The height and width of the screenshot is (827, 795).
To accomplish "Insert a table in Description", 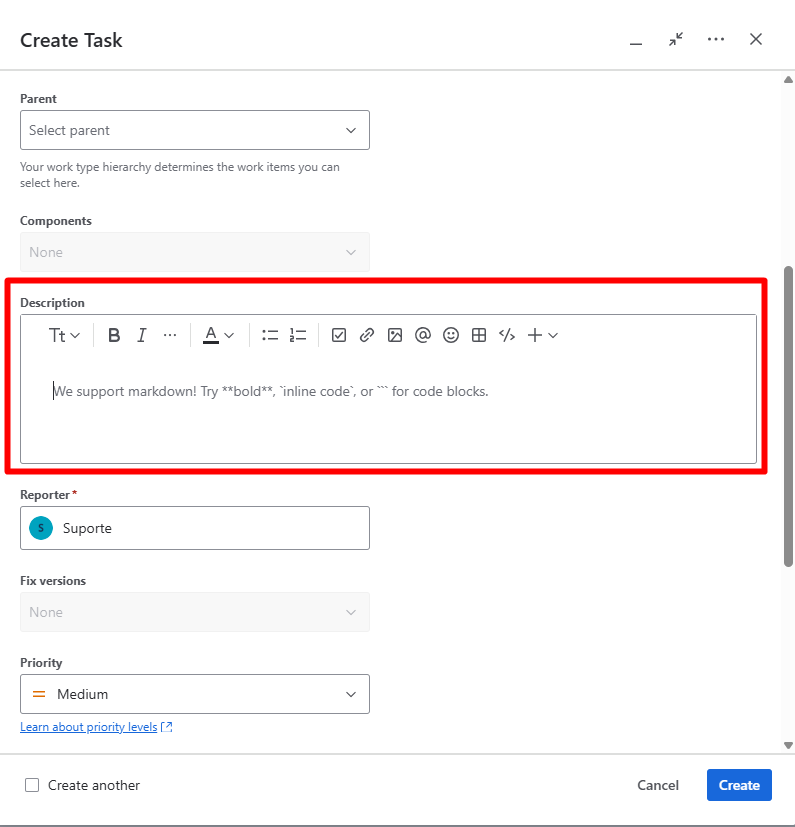I will point(479,335).
